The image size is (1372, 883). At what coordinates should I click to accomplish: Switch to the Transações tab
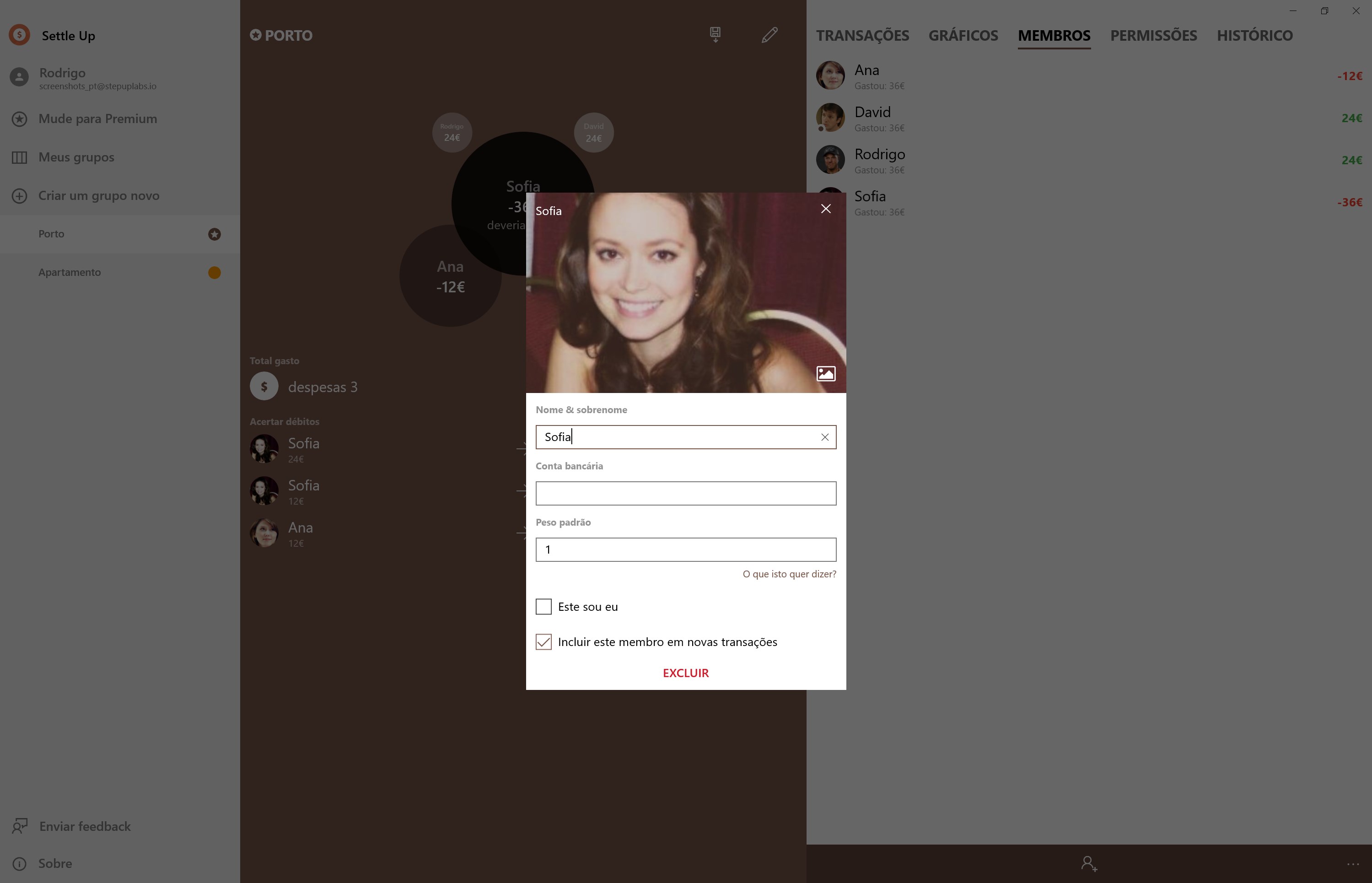(862, 36)
